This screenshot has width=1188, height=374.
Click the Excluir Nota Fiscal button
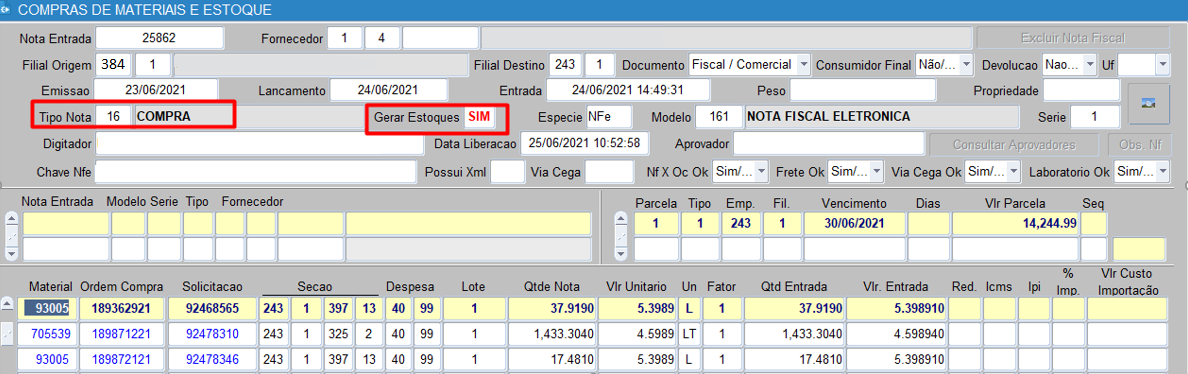pos(1073,38)
